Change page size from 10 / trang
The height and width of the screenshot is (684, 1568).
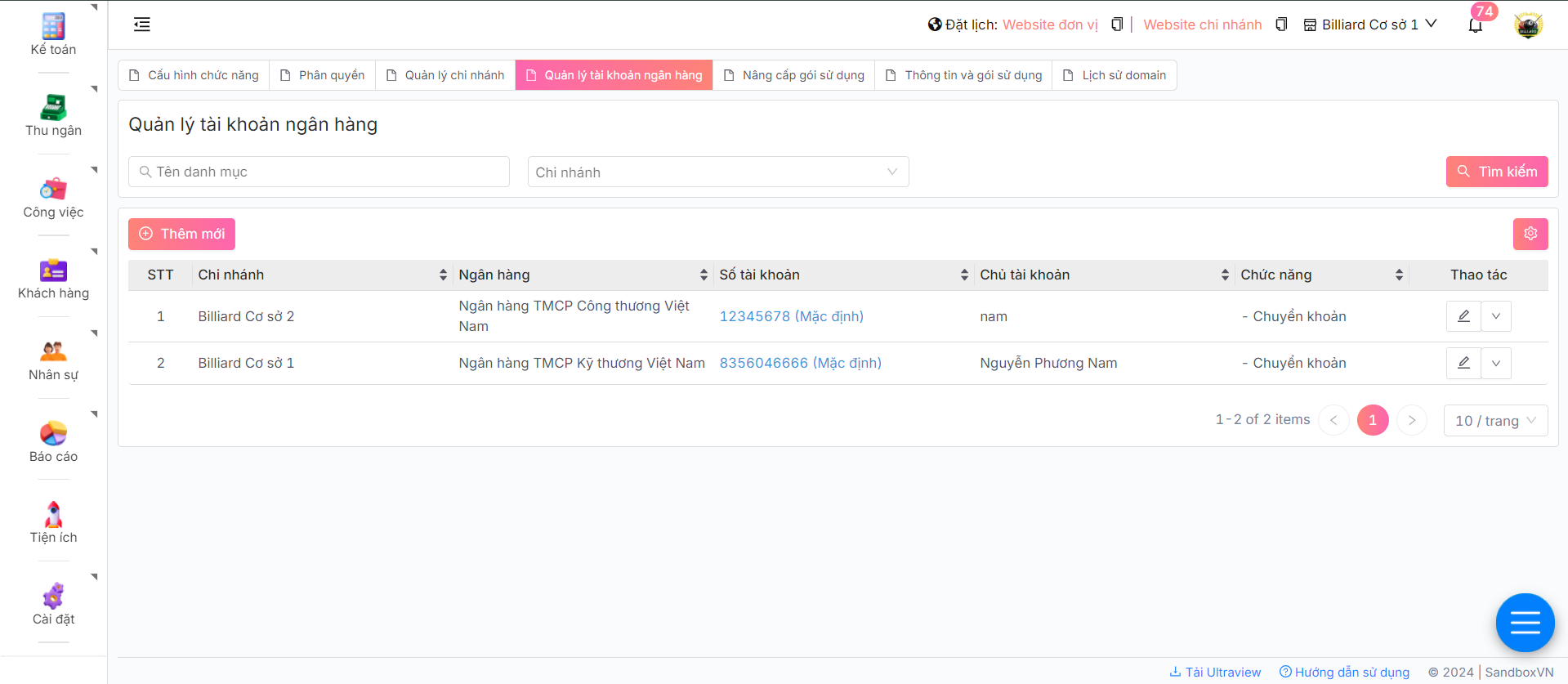click(x=1494, y=421)
